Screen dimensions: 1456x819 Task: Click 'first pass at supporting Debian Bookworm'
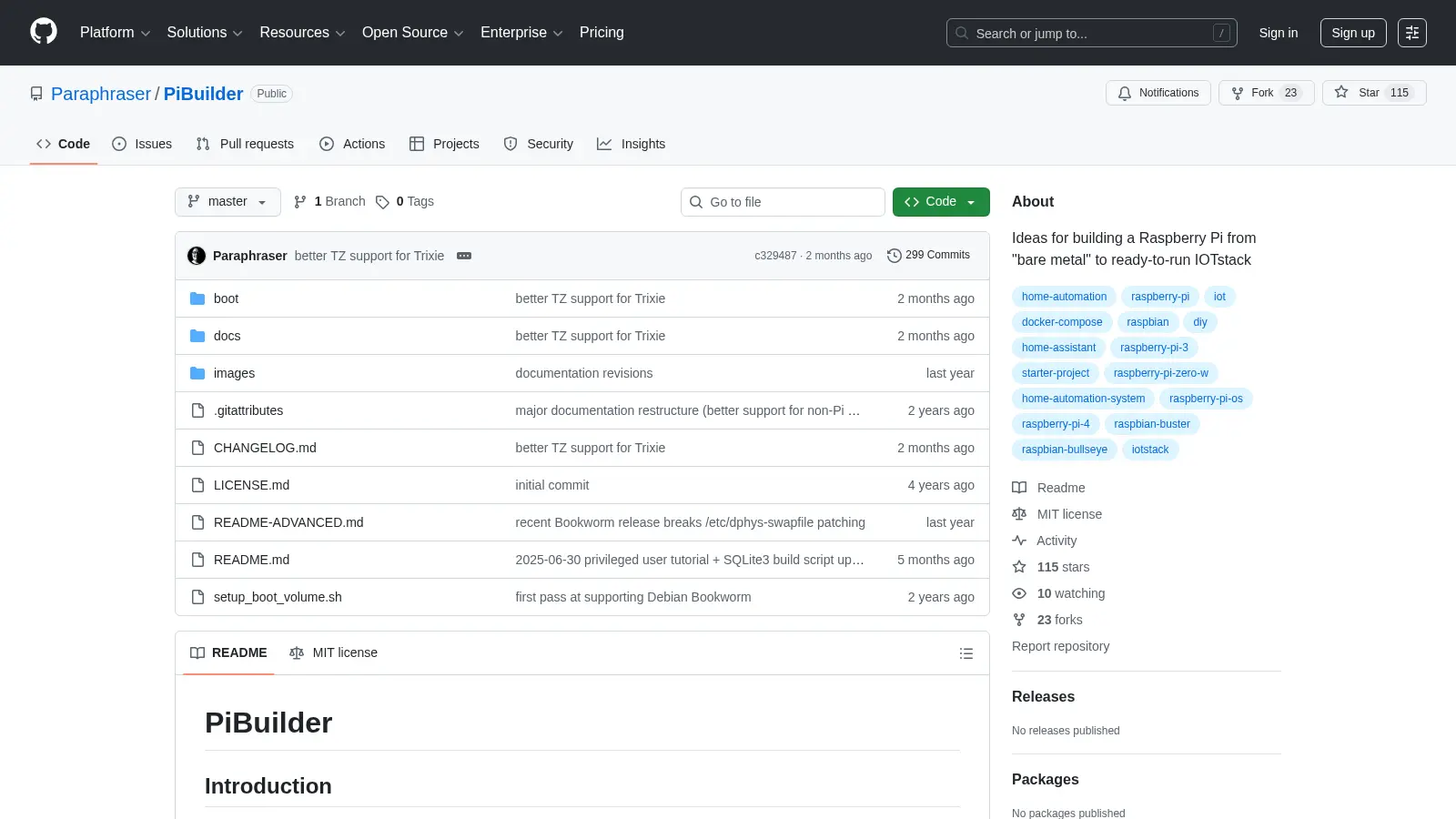tap(632, 597)
